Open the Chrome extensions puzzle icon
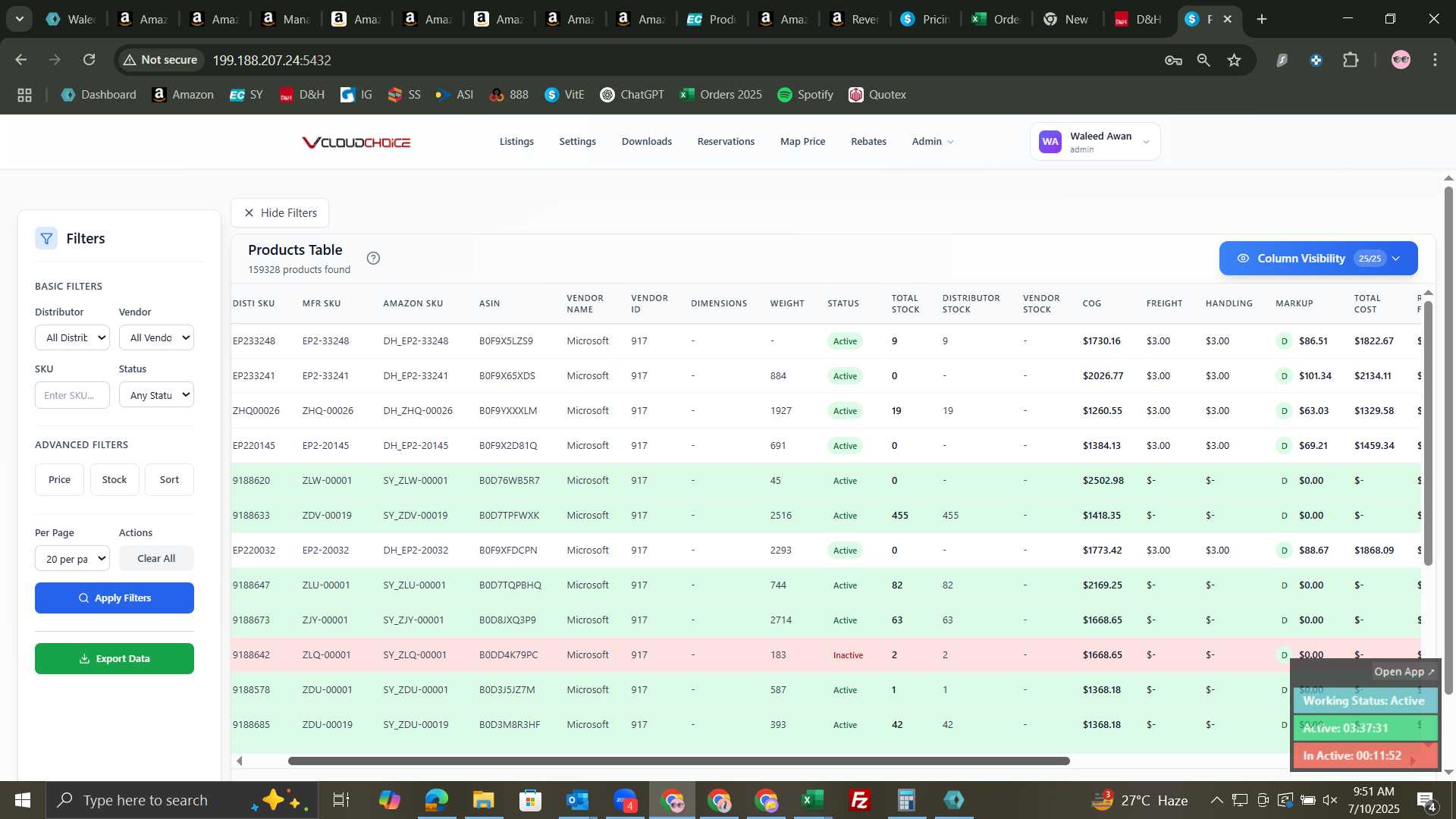This screenshot has height=819, width=1456. (1351, 60)
